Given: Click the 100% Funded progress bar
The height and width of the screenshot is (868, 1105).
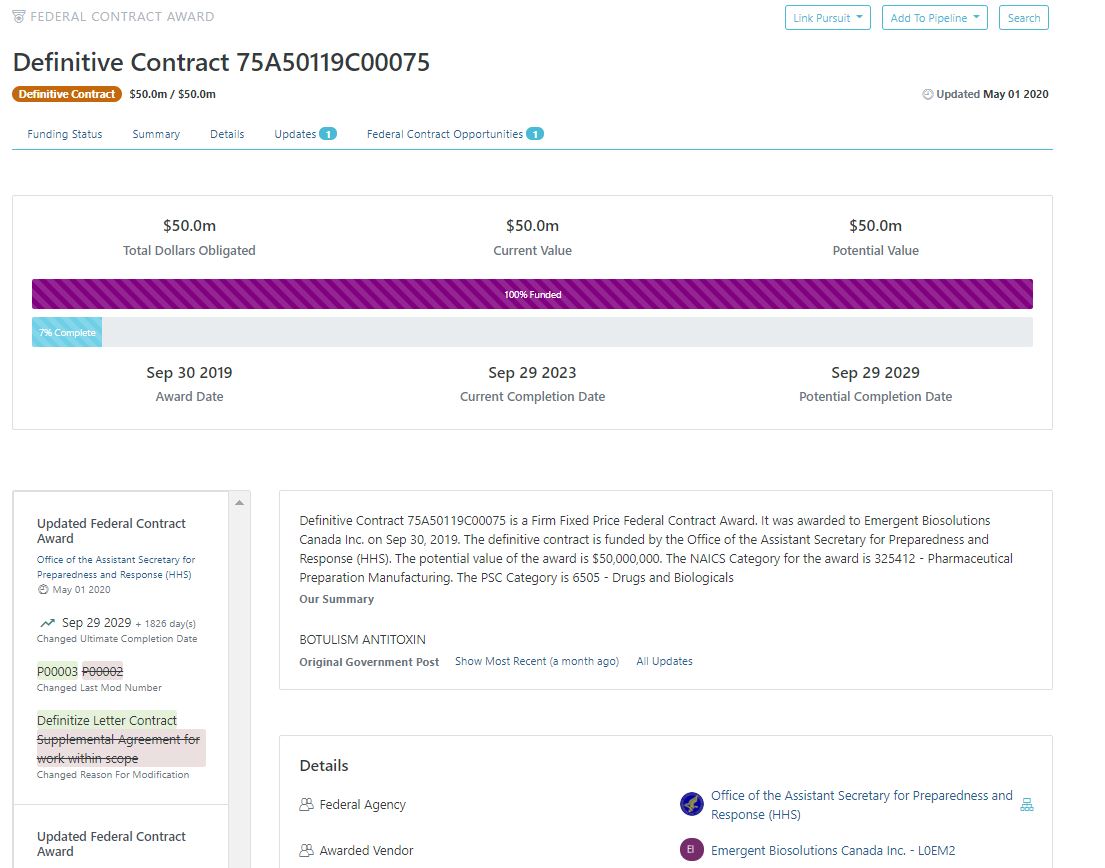Looking at the screenshot, I should pos(532,294).
